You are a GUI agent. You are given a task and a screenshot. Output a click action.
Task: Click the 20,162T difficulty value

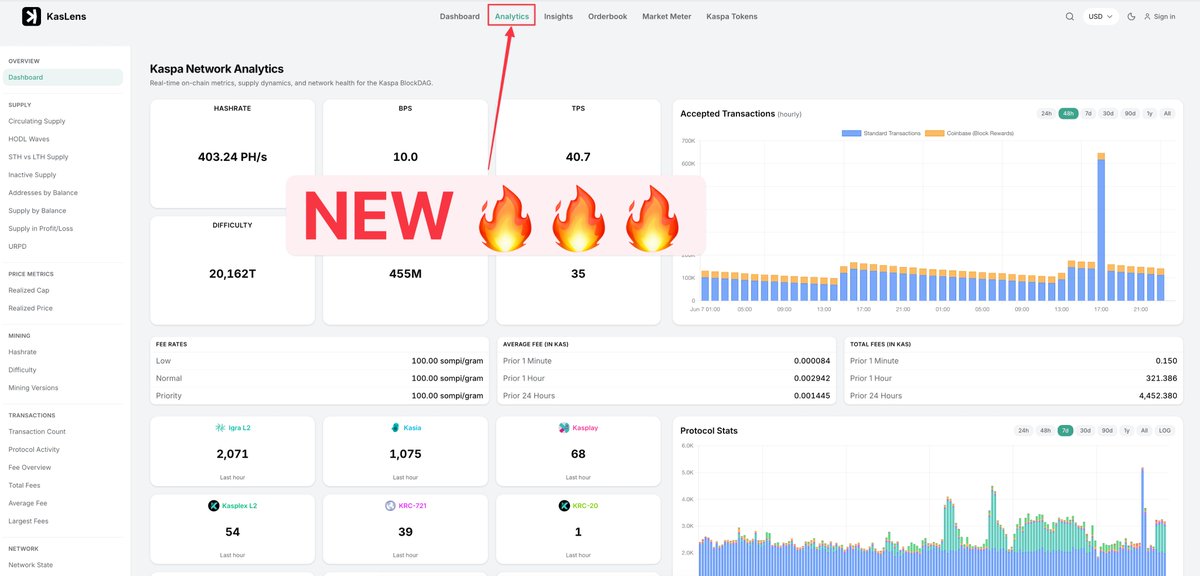pyautogui.click(x=232, y=273)
